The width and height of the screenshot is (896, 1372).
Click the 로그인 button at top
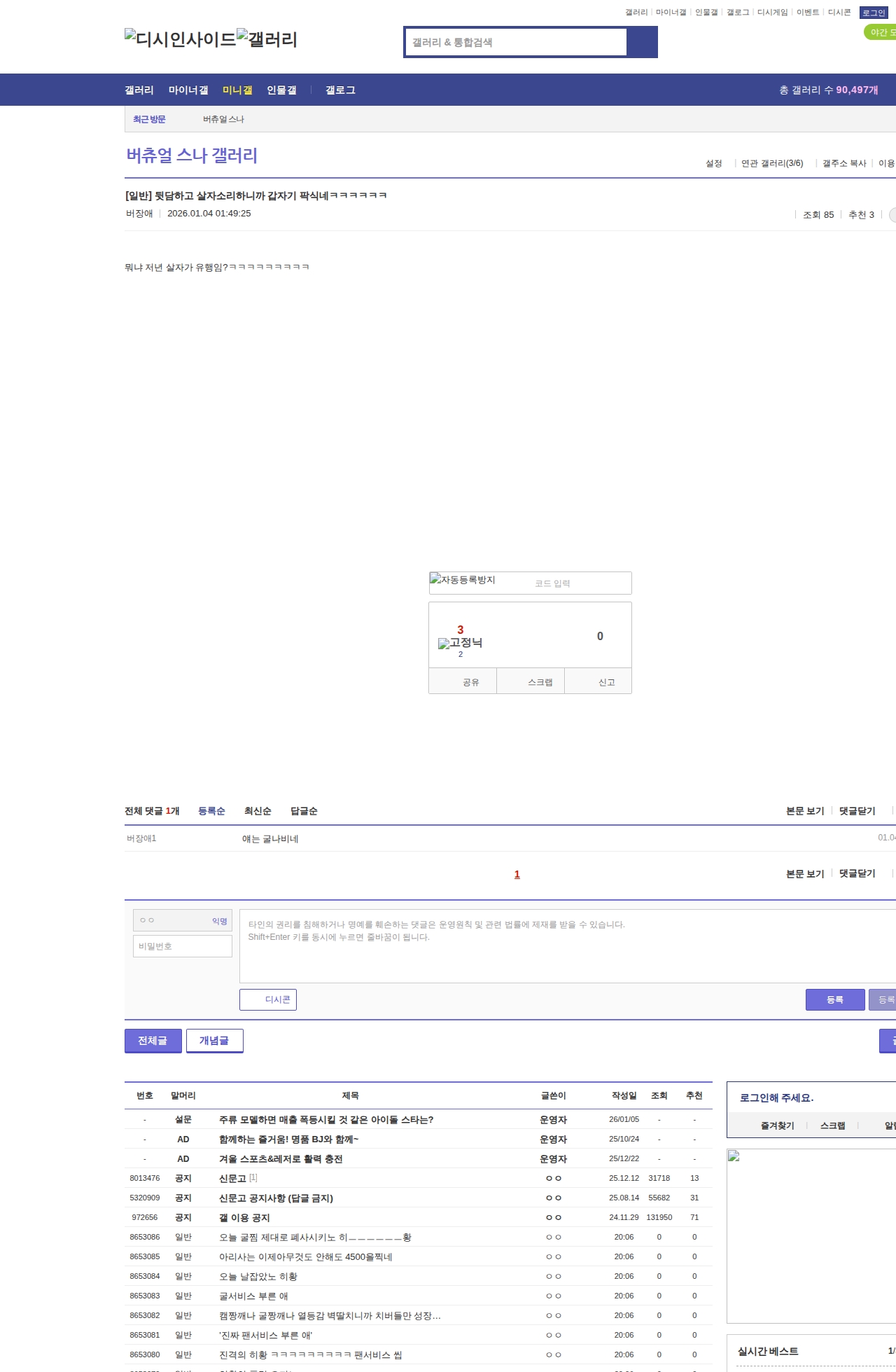[x=873, y=13]
